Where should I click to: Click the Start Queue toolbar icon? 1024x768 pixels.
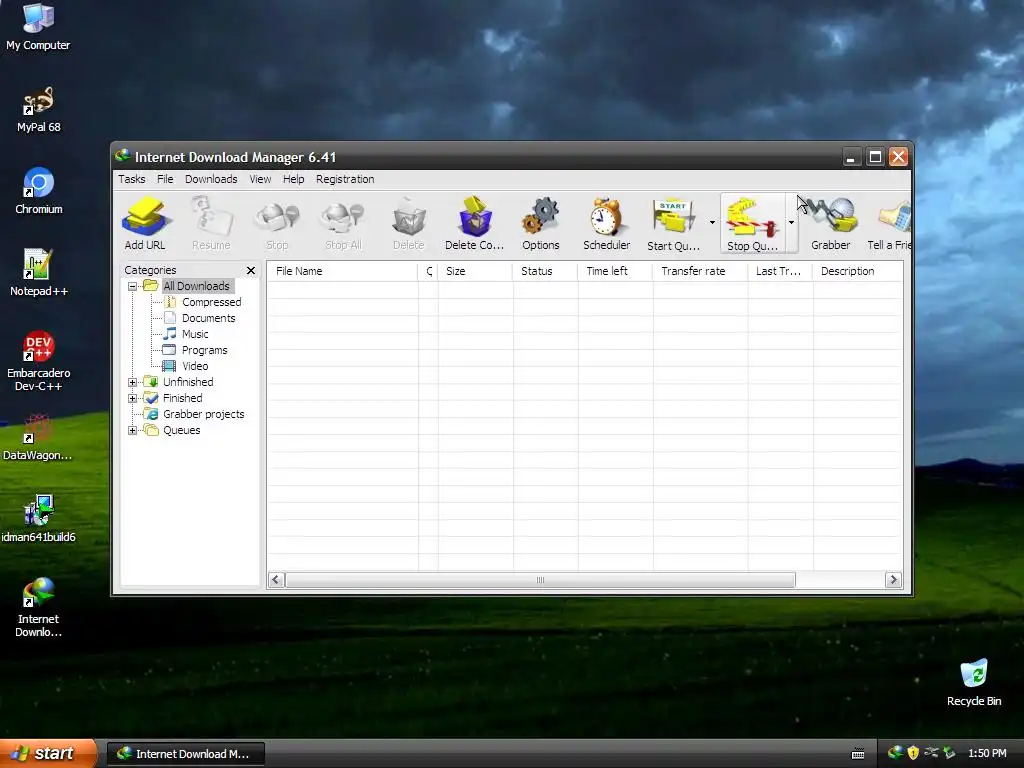click(673, 224)
